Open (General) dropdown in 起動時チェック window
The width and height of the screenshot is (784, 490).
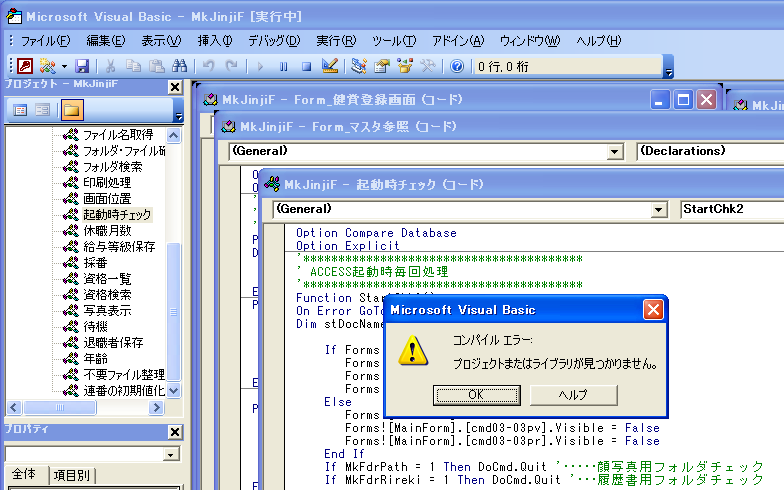click(x=659, y=210)
